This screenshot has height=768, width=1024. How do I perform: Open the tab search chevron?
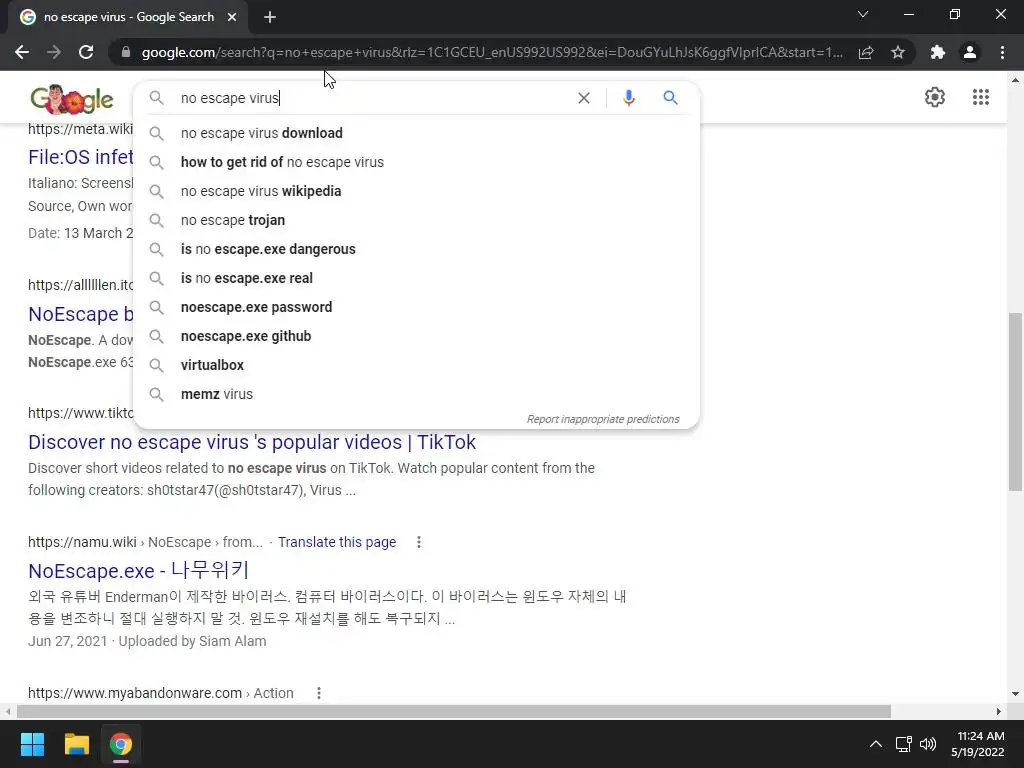(863, 14)
